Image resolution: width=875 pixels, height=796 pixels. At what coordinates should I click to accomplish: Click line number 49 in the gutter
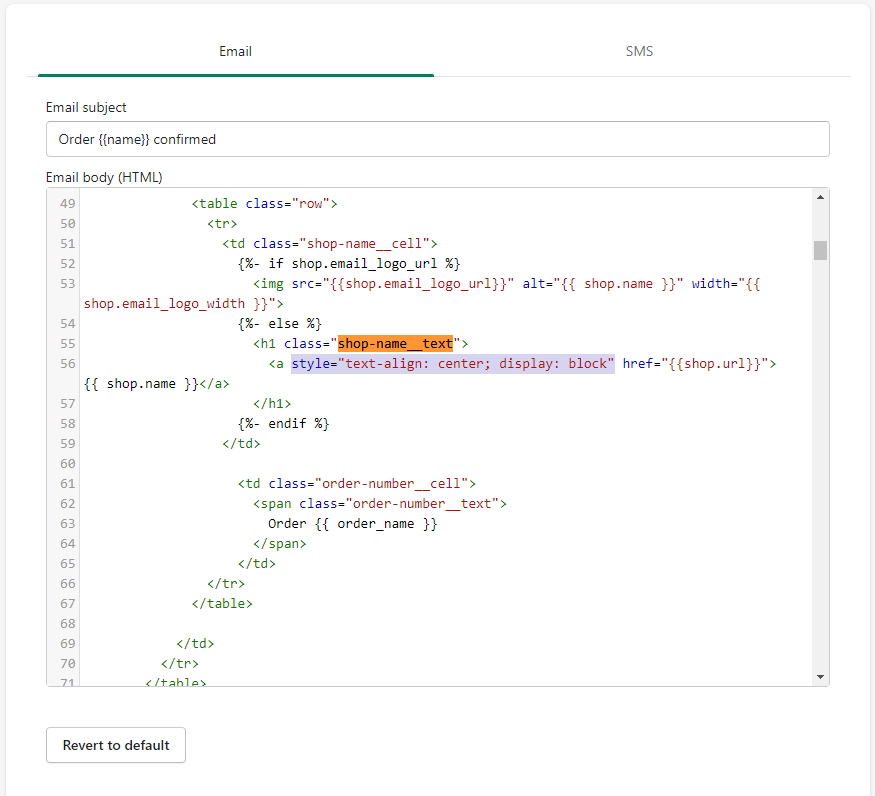tap(67, 203)
